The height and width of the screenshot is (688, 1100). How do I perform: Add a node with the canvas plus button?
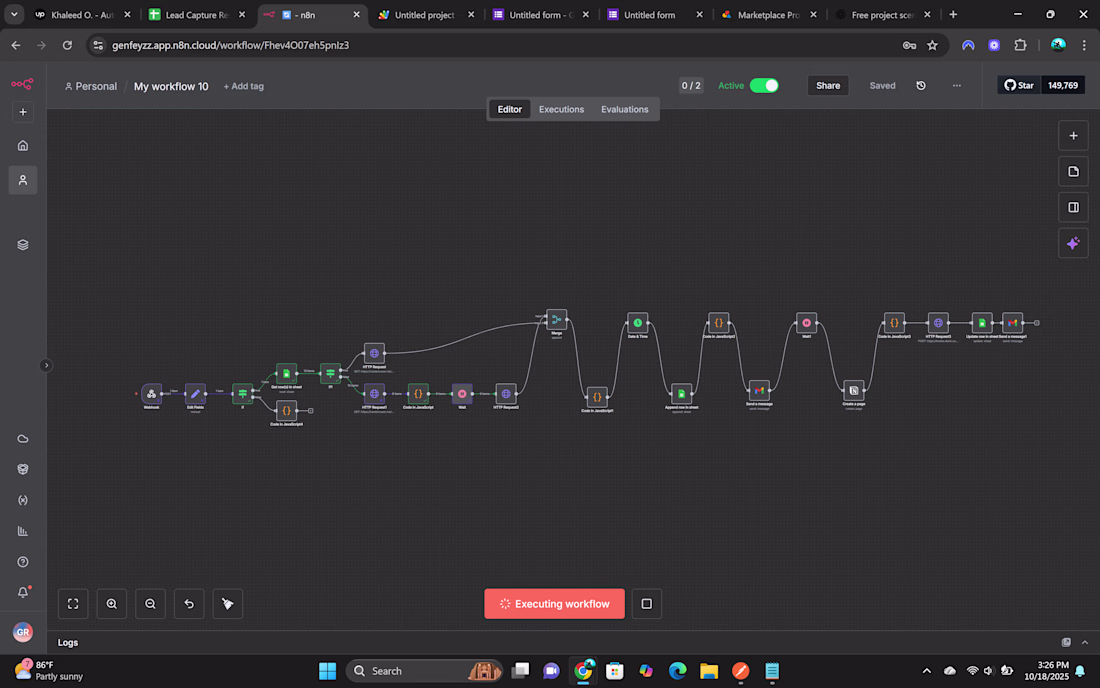tap(1073, 136)
